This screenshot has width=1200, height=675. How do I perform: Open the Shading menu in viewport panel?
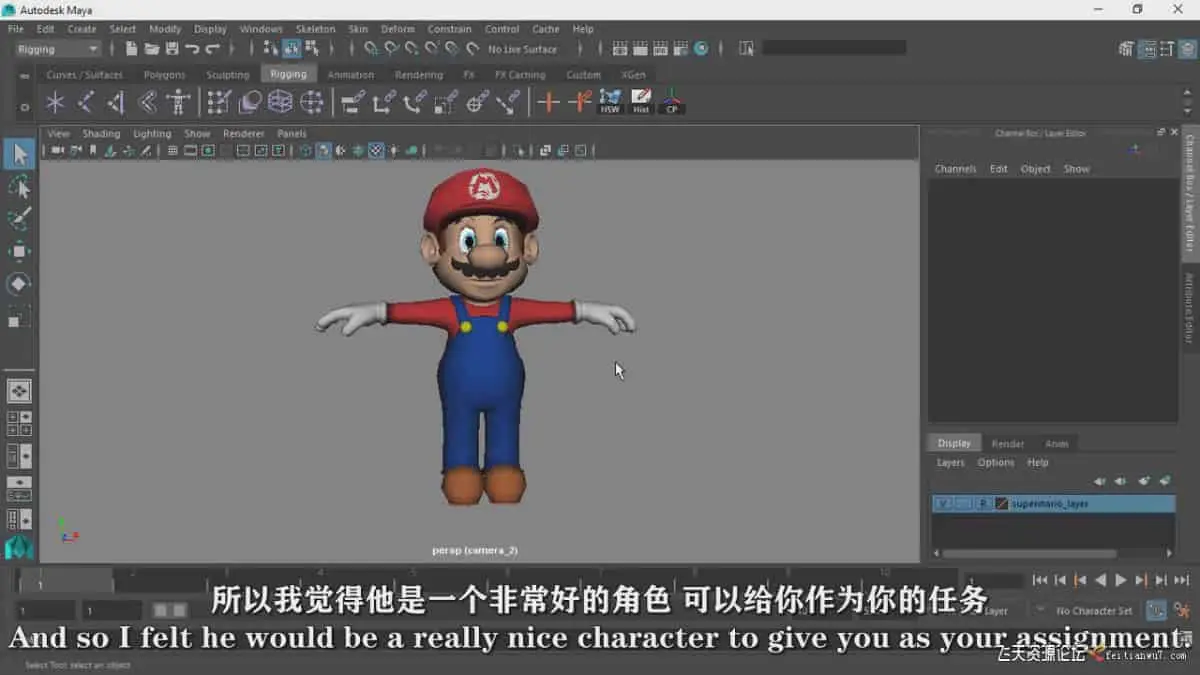click(101, 134)
